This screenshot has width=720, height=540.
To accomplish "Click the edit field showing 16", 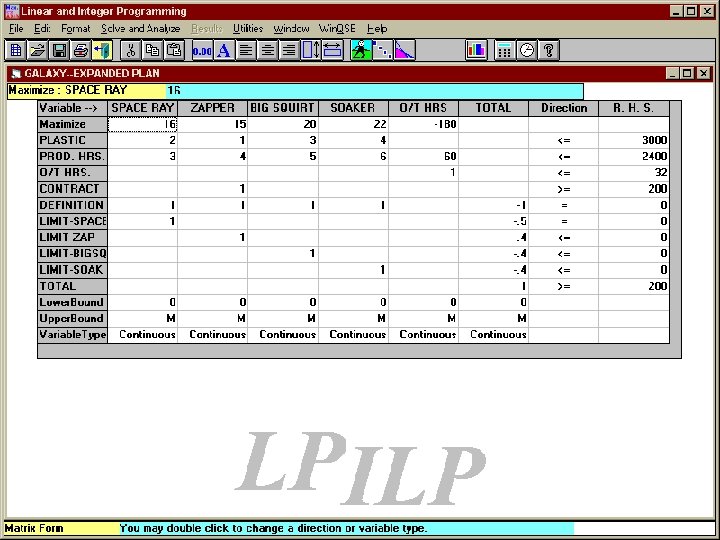I will pyautogui.click(x=374, y=90).
